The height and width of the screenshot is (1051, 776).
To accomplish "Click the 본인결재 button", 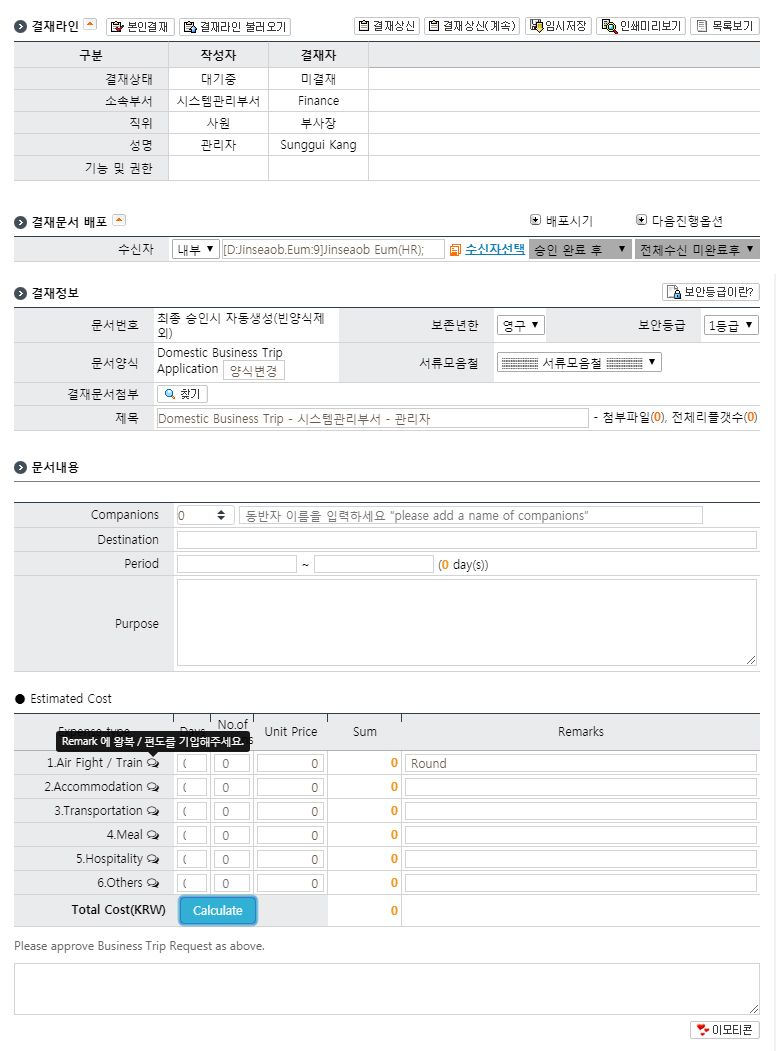I will click(x=140, y=27).
